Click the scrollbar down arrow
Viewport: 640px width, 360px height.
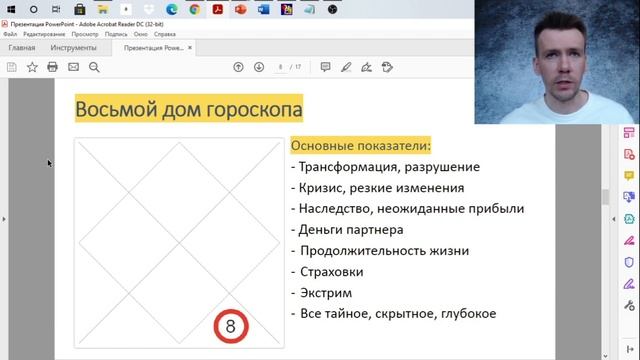tap(605, 356)
